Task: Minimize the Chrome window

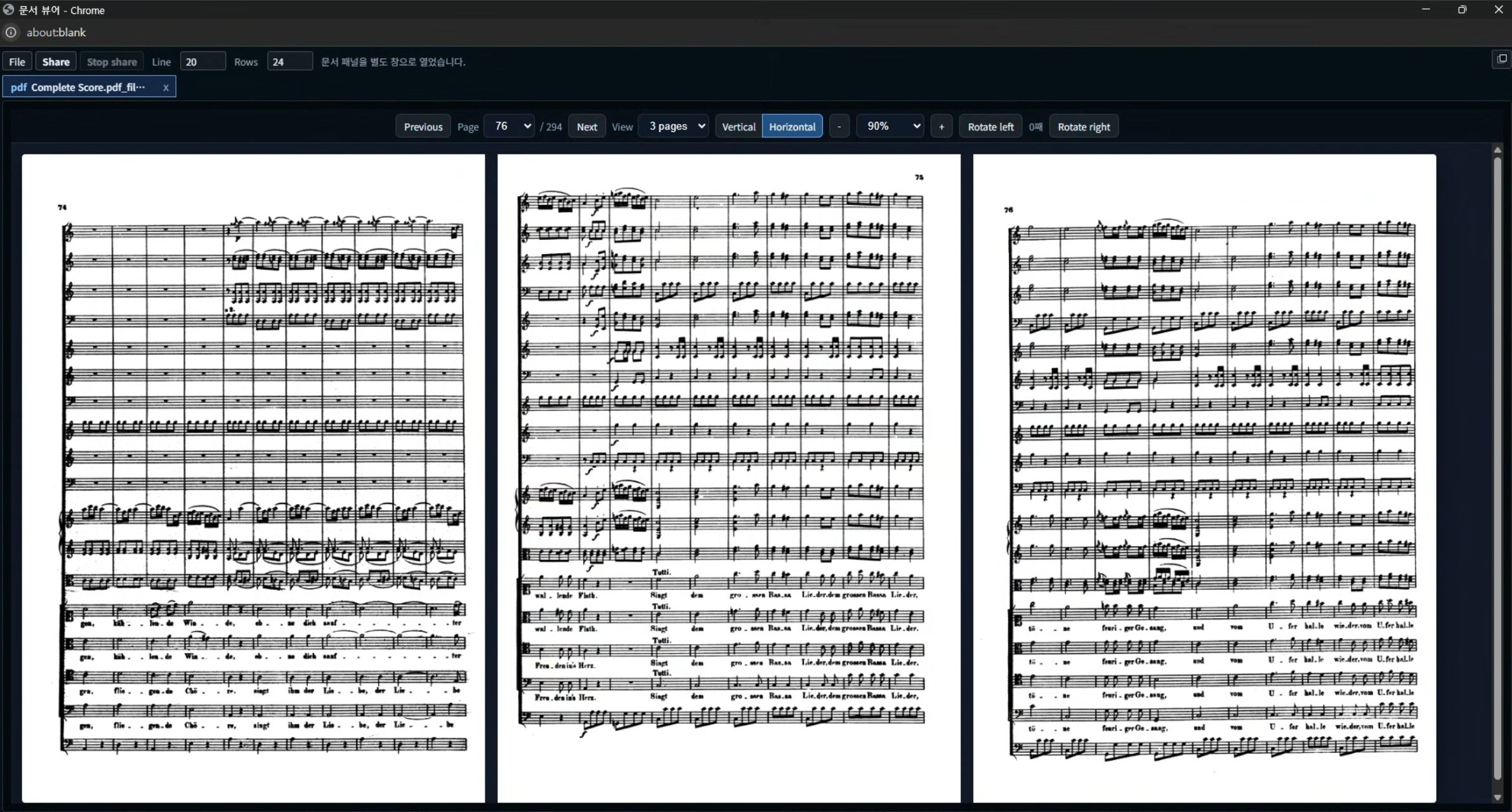Action: click(1426, 9)
